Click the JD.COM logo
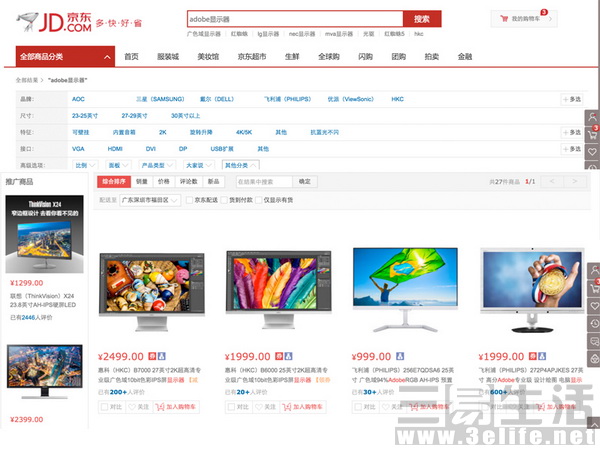Screen dimensions: 600x450 click(x=54, y=22)
